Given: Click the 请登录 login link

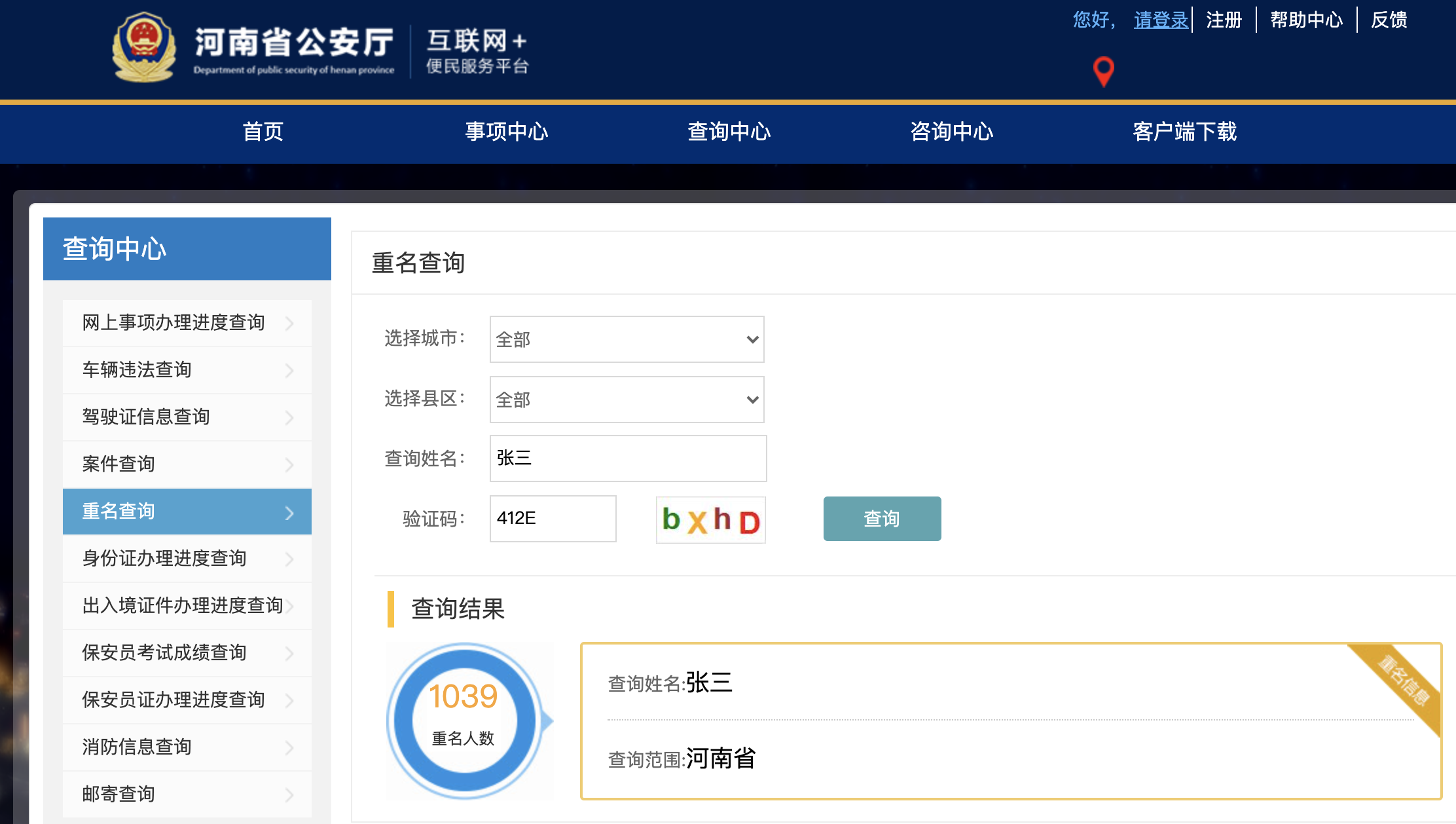Looking at the screenshot, I should click(1161, 20).
